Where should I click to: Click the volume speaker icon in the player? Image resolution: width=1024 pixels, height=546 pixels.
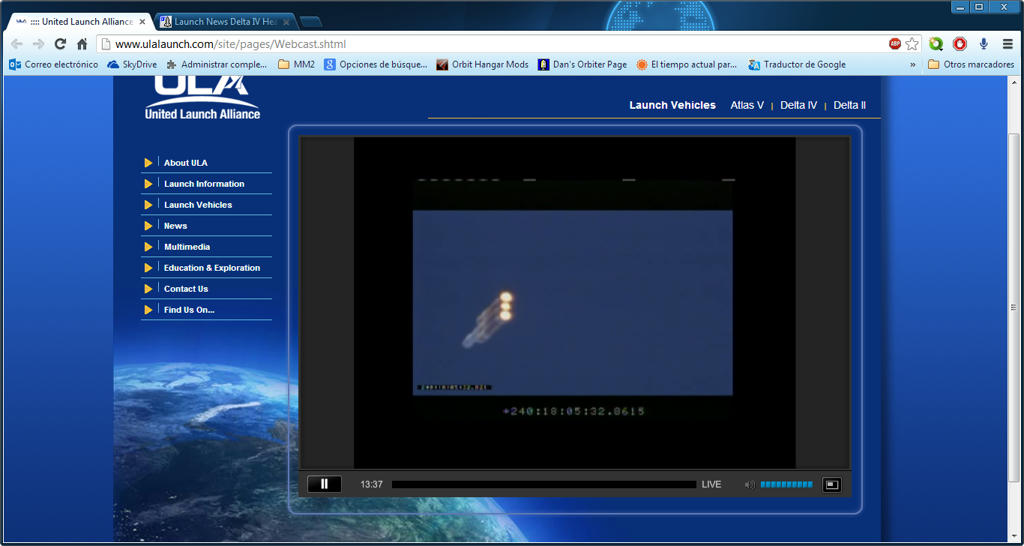[x=749, y=485]
